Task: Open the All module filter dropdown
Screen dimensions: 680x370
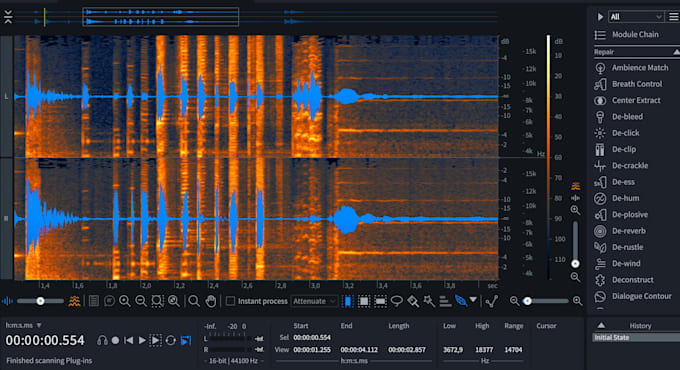Action: coord(636,17)
